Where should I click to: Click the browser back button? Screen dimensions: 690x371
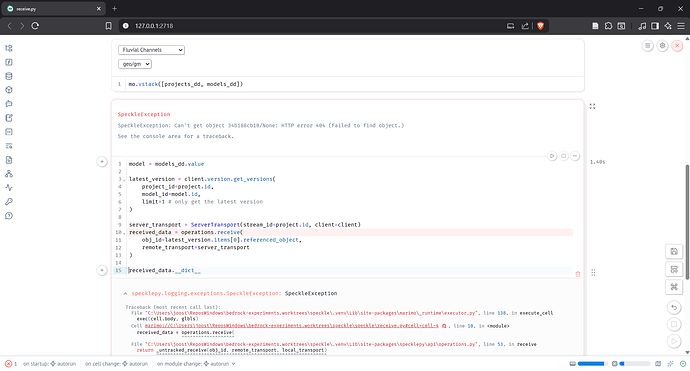click(9, 26)
